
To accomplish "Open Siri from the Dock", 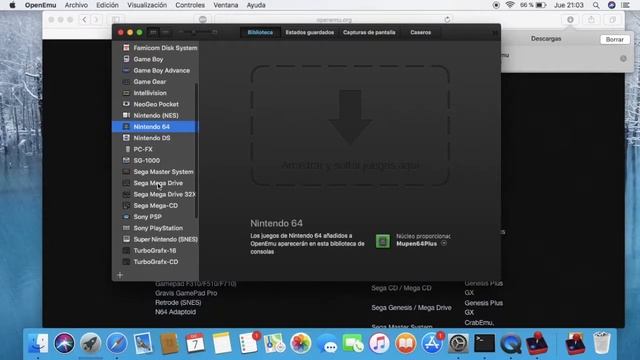I will pyautogui.click(x=64, y=343).
